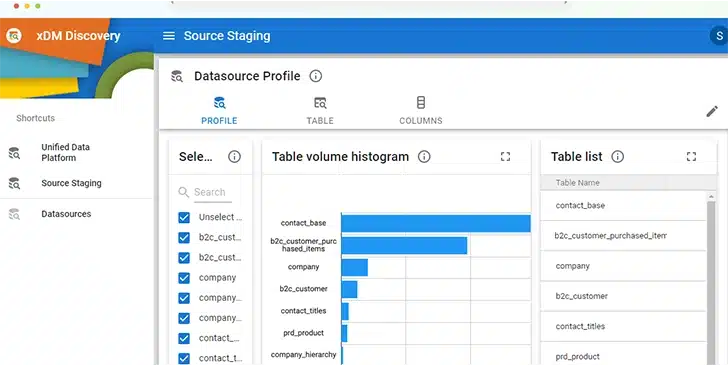Open info icon in Sele... panel
728x366 pixels.
[x=234, y=157]
